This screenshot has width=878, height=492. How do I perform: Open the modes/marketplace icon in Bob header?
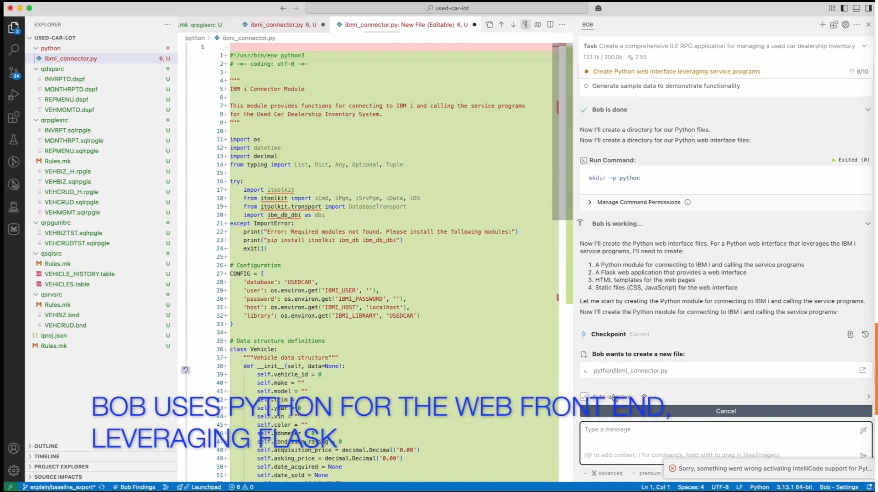pos(834,25)
